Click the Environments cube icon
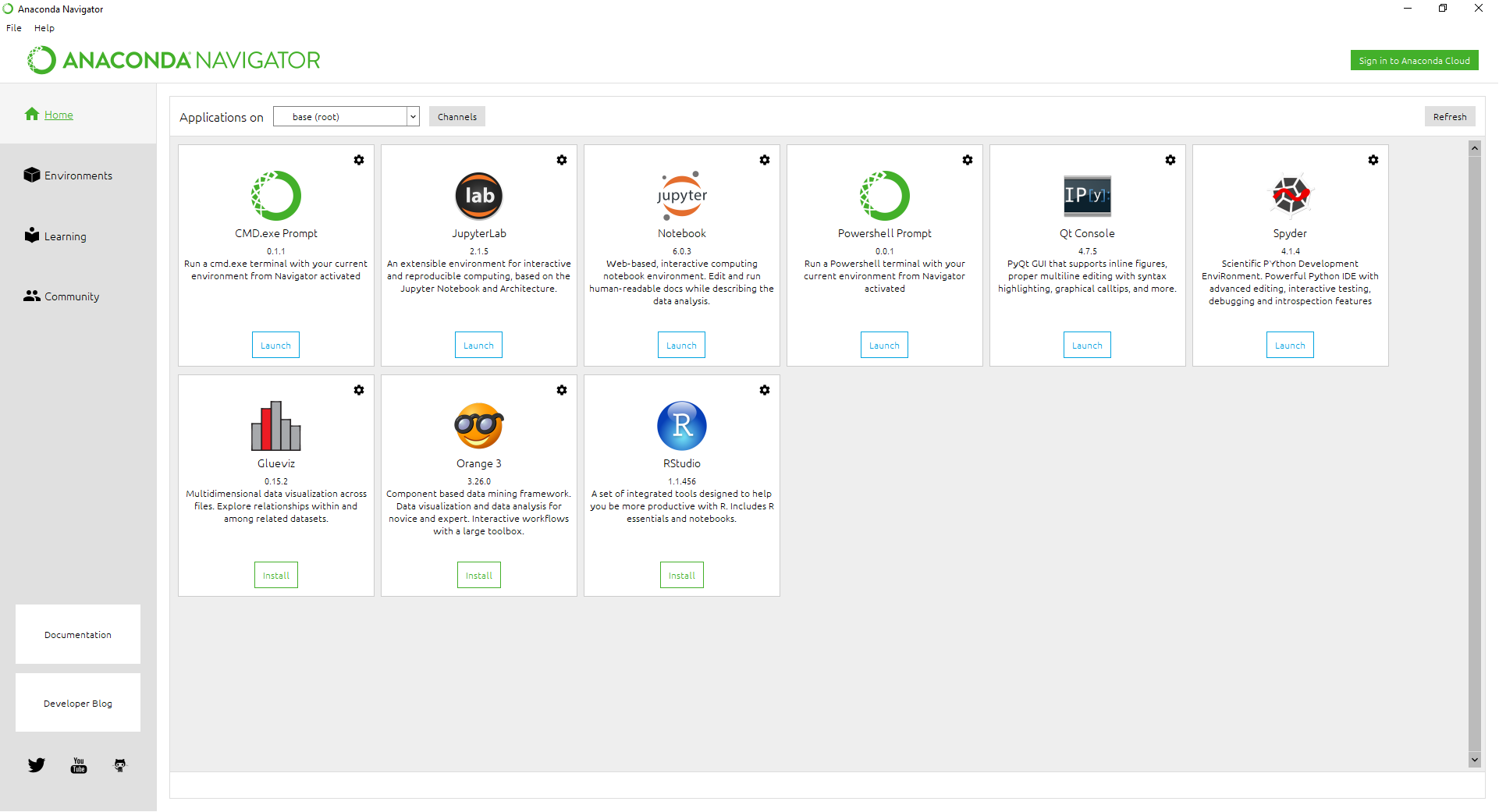 pyautogui.click(x=32, y=175)
